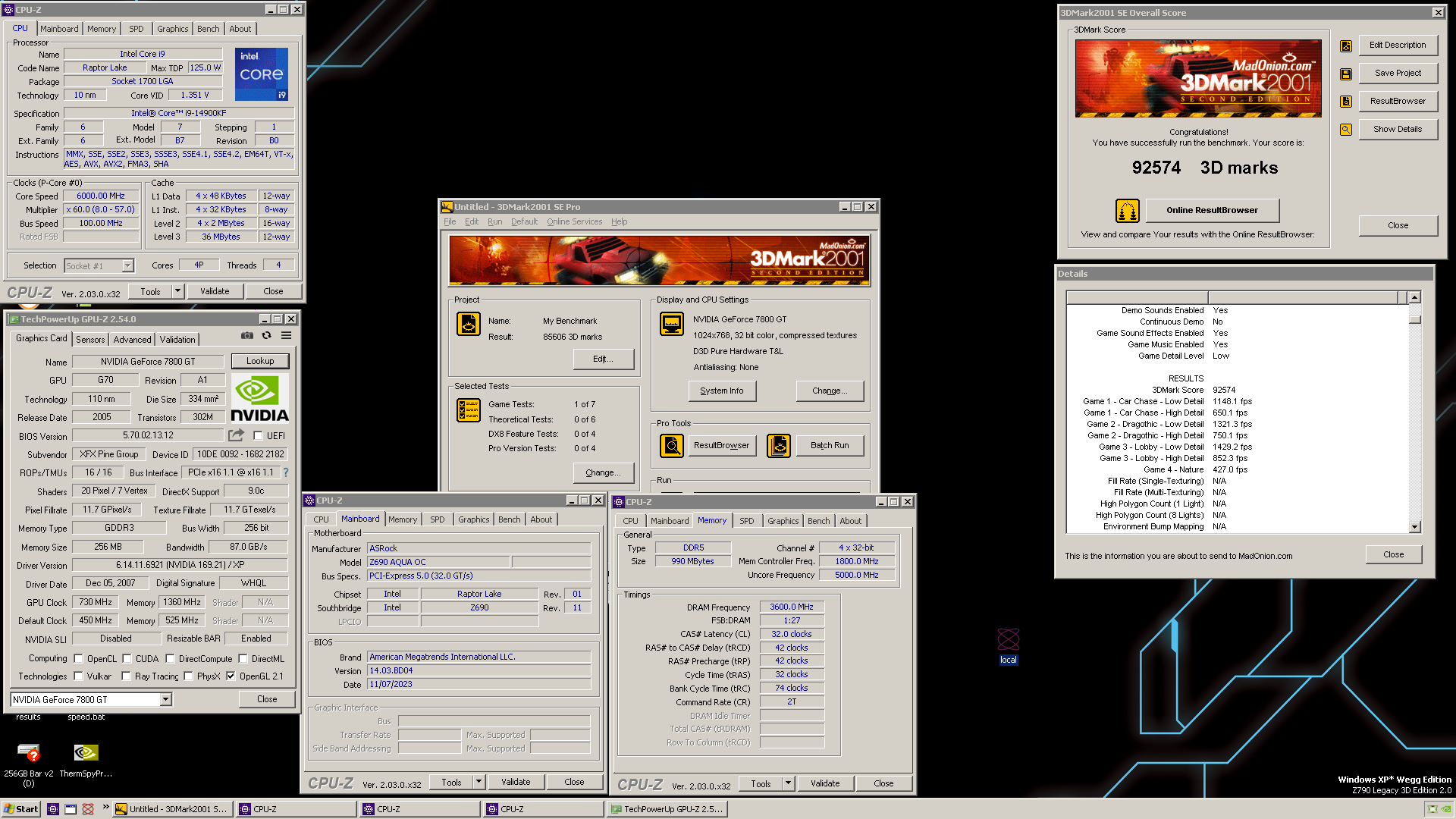The height and width of the screenshot is (819, 1456).
Task: Click the Project icon in 3DMark2001 window
Action: 468,324
